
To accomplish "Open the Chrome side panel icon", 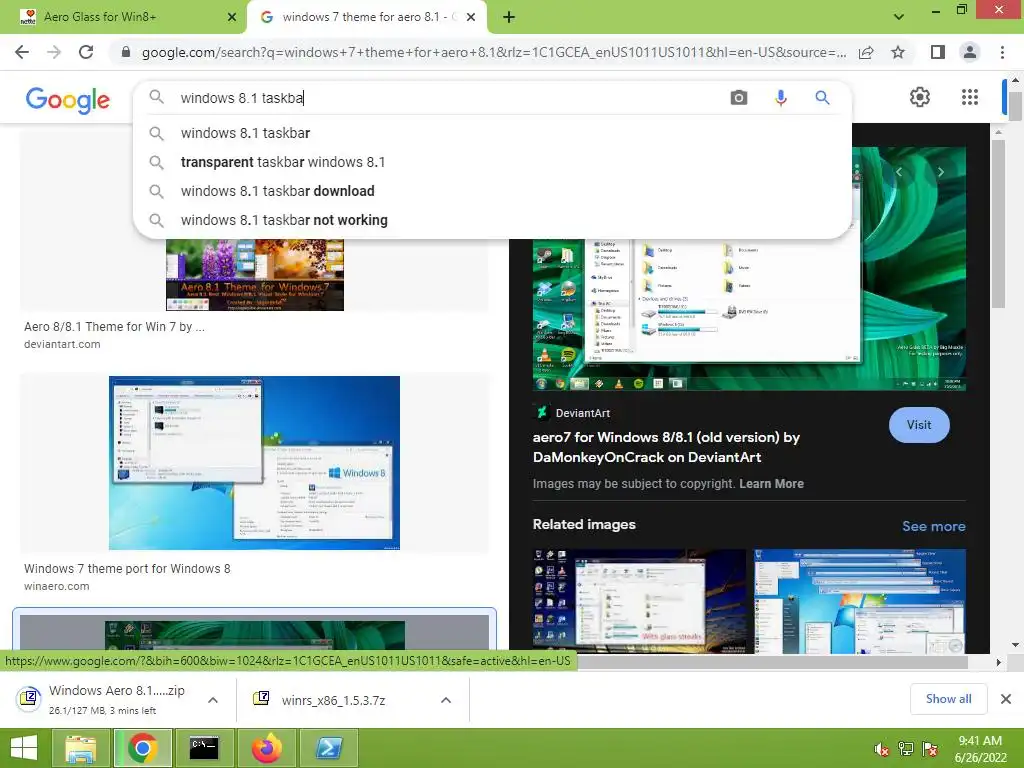I will coord(938,52).
